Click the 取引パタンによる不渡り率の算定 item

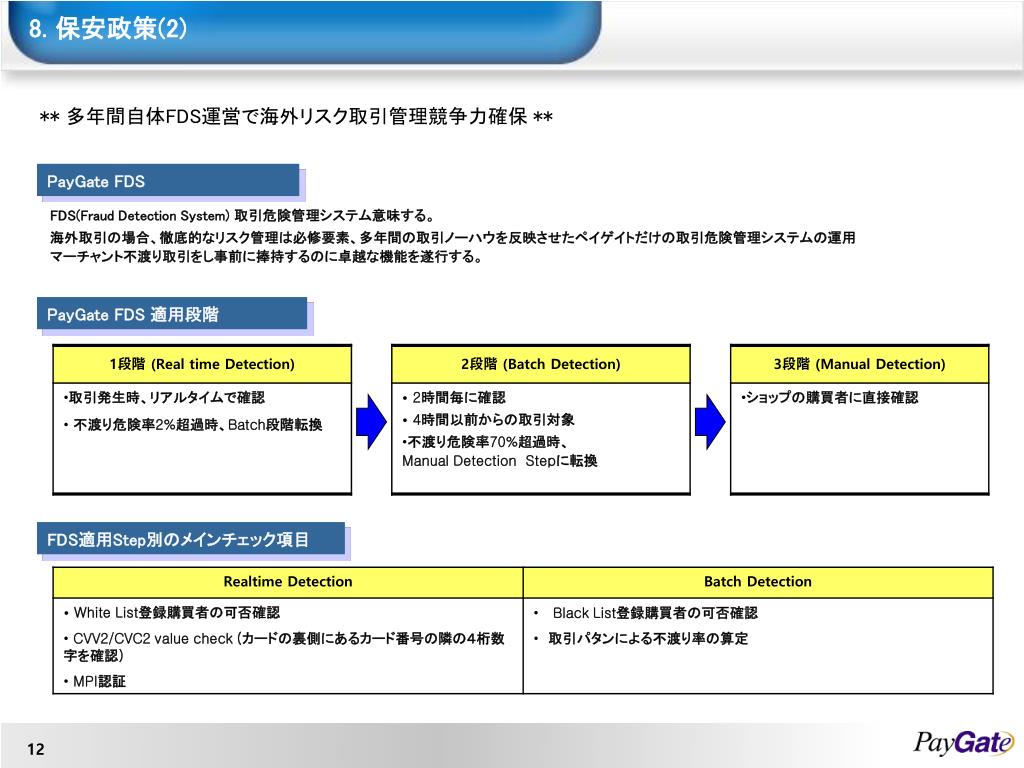point(641,639)
